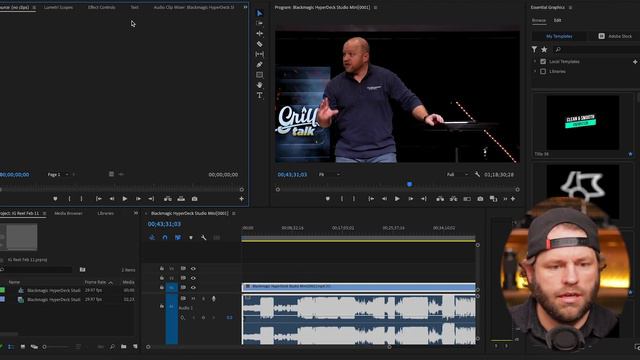
Task: Select the Type tool
Action: coord(260,95)
